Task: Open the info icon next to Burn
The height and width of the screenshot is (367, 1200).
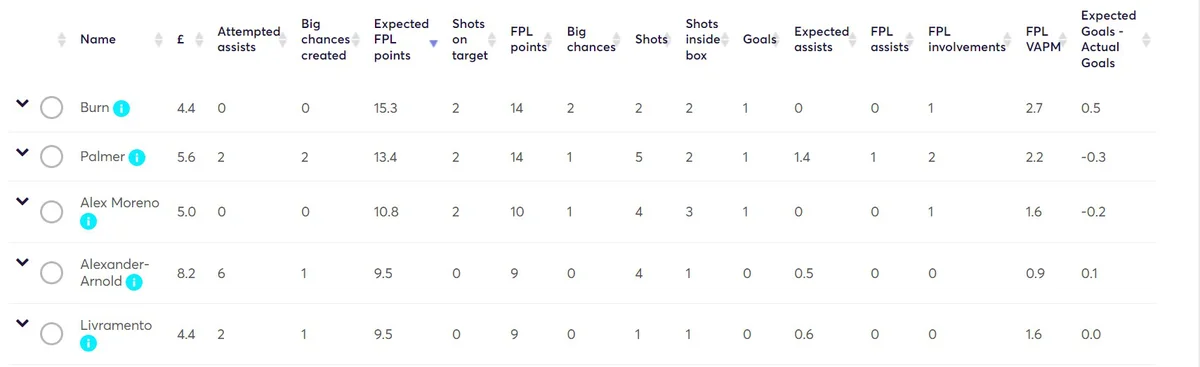Action: 123,109
